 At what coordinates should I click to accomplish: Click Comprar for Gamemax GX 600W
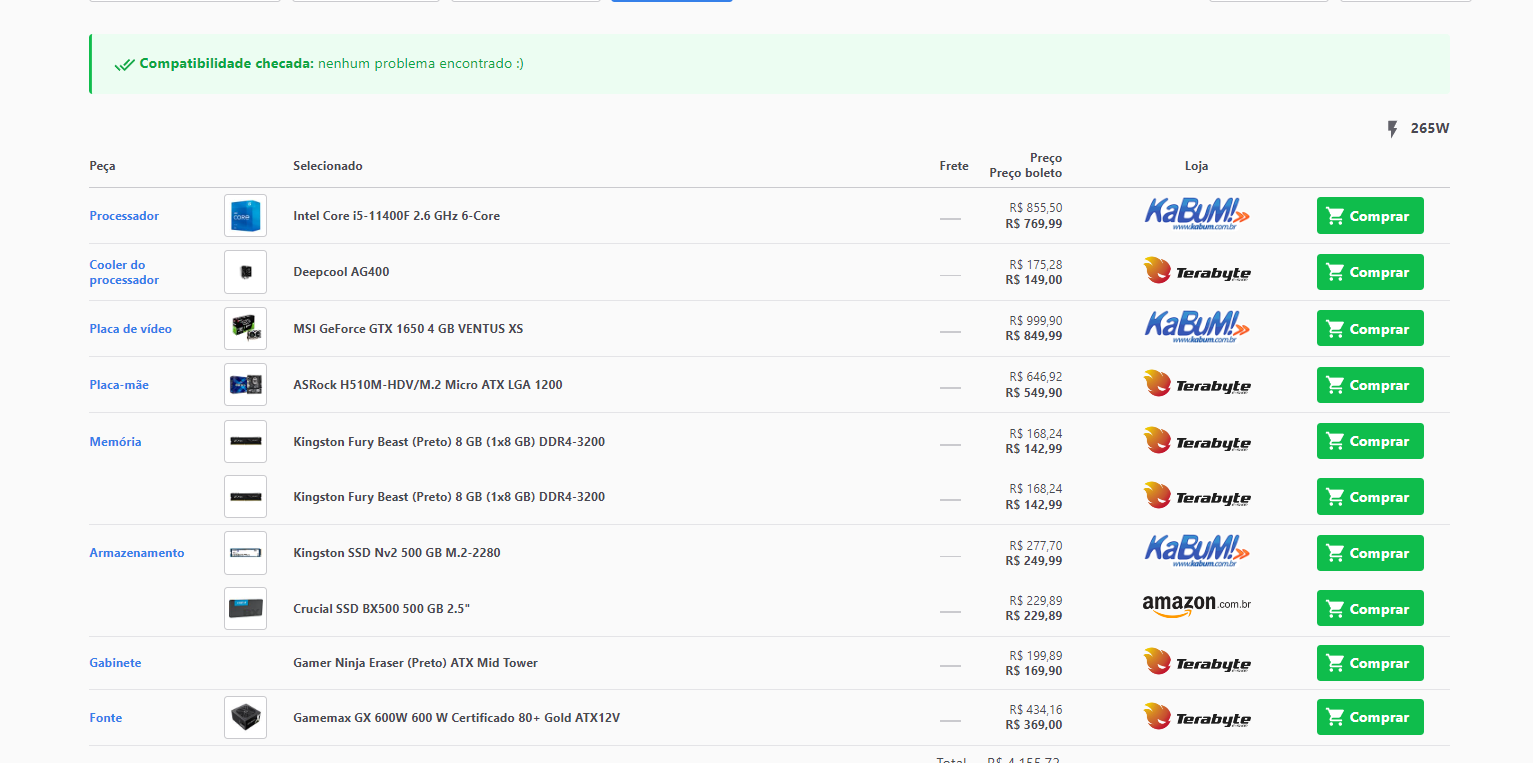pos(1370,718)
